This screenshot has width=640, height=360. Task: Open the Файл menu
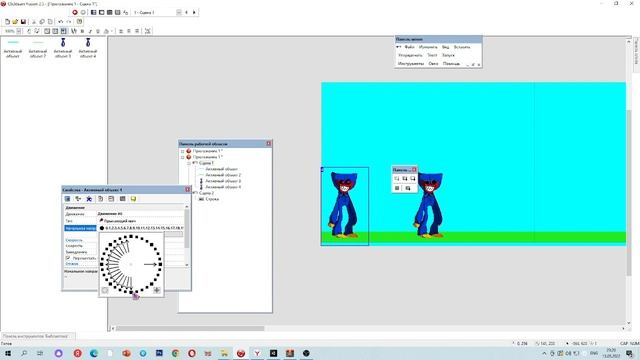(x=409, y=47)
